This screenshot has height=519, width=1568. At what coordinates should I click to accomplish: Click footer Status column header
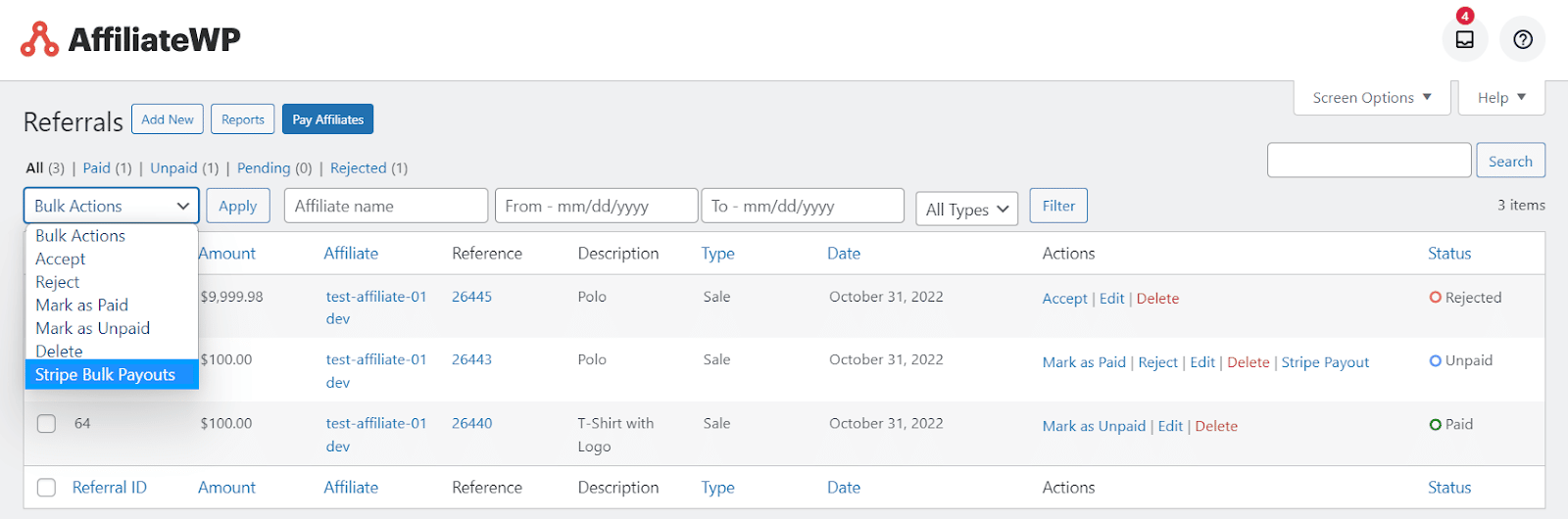pyautogui.click(x=1449, y=488)
